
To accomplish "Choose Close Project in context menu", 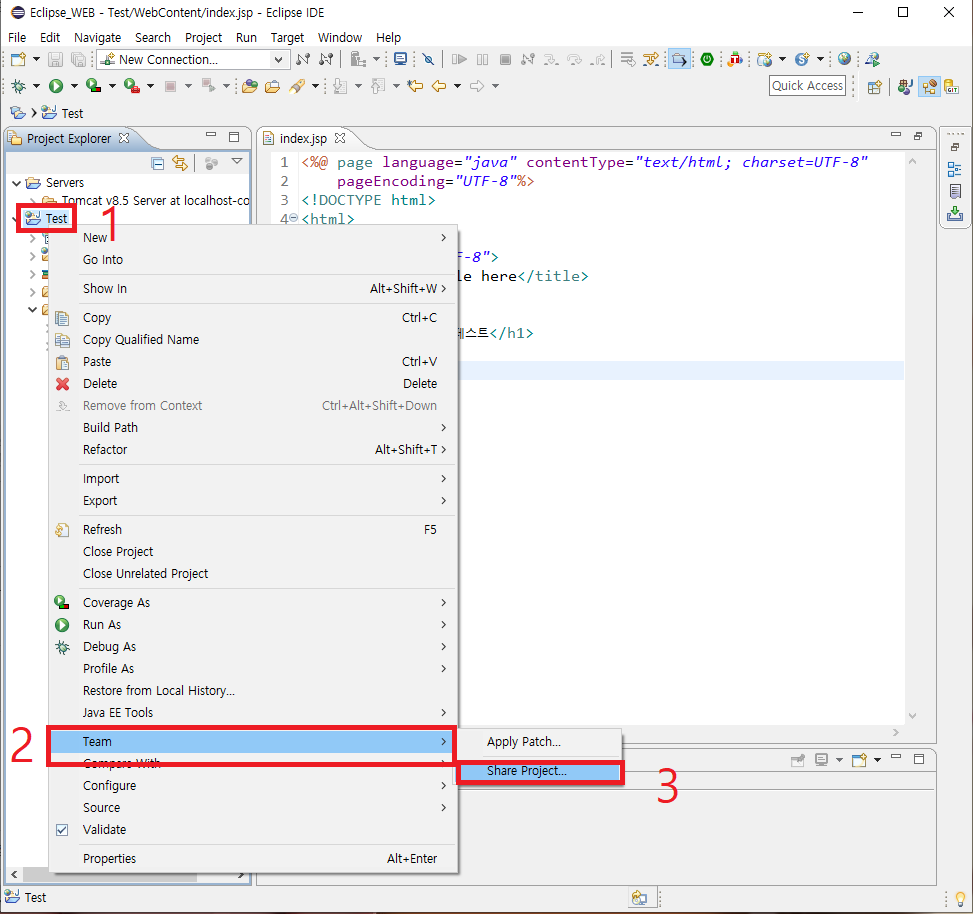I will pyautogui.click(x=253, y=552).
